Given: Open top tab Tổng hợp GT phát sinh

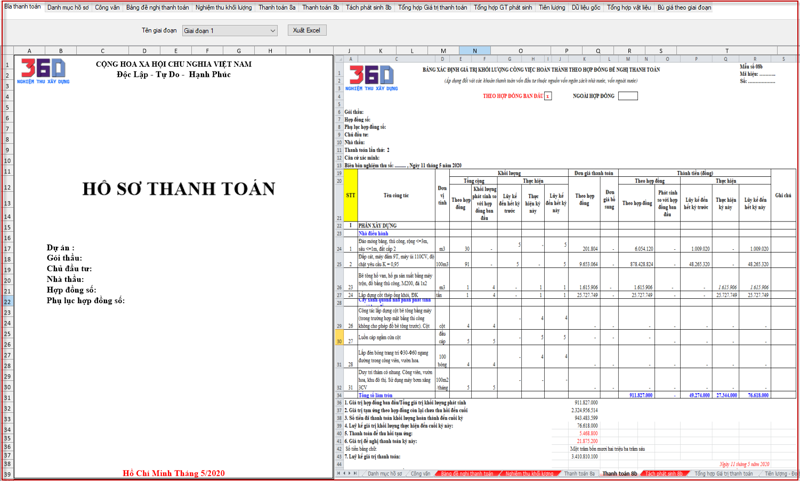Looking at the screenshot, I should (x=503, y=8).
